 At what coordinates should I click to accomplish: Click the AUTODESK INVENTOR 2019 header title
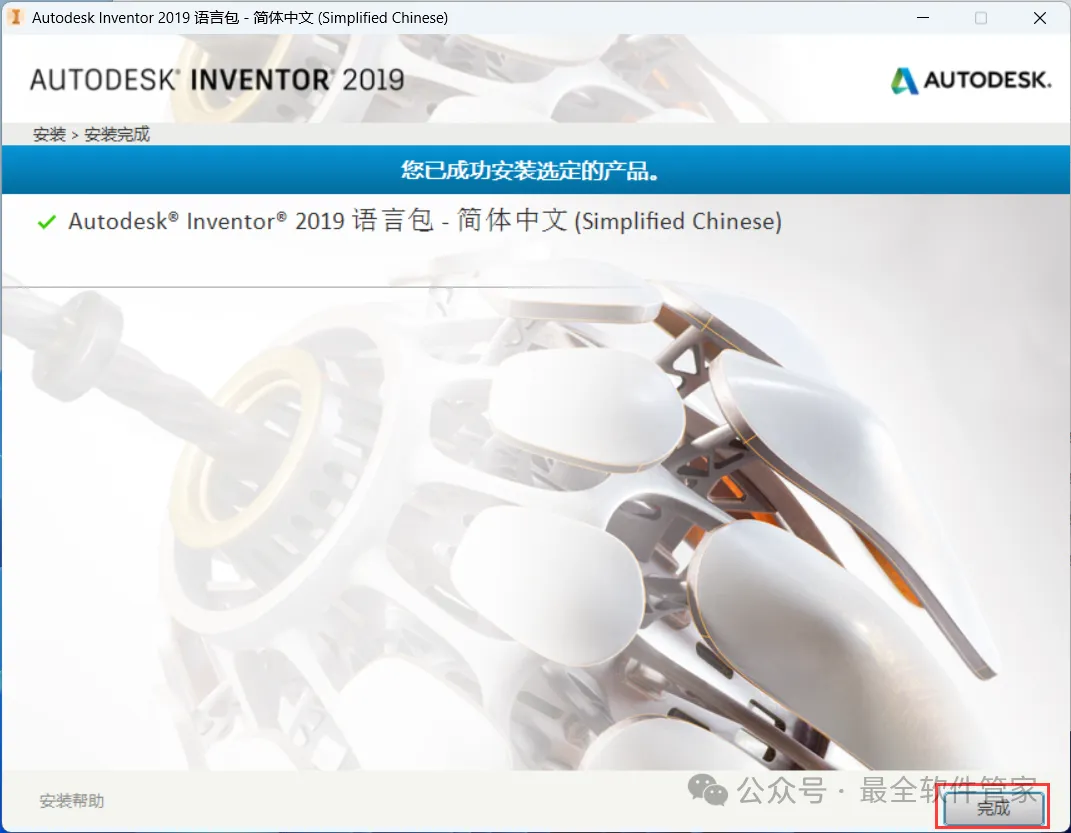(217, 80)
